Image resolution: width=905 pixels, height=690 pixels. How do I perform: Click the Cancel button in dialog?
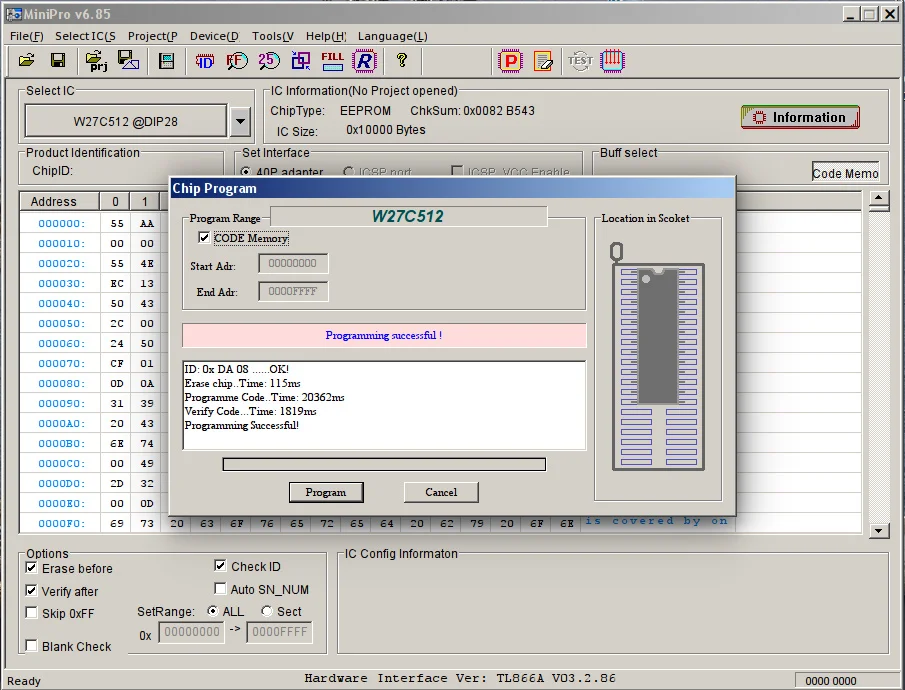tap(441, 492)
